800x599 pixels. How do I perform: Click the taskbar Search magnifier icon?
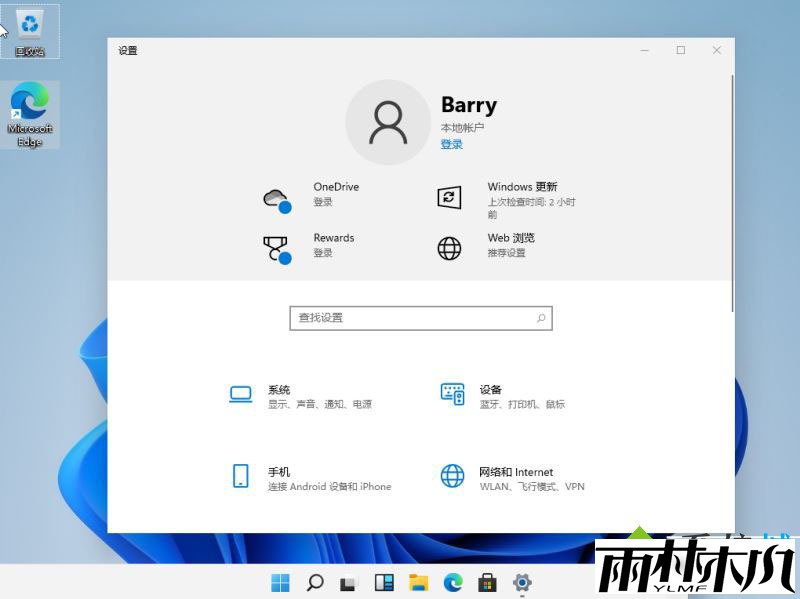point(315,582)
